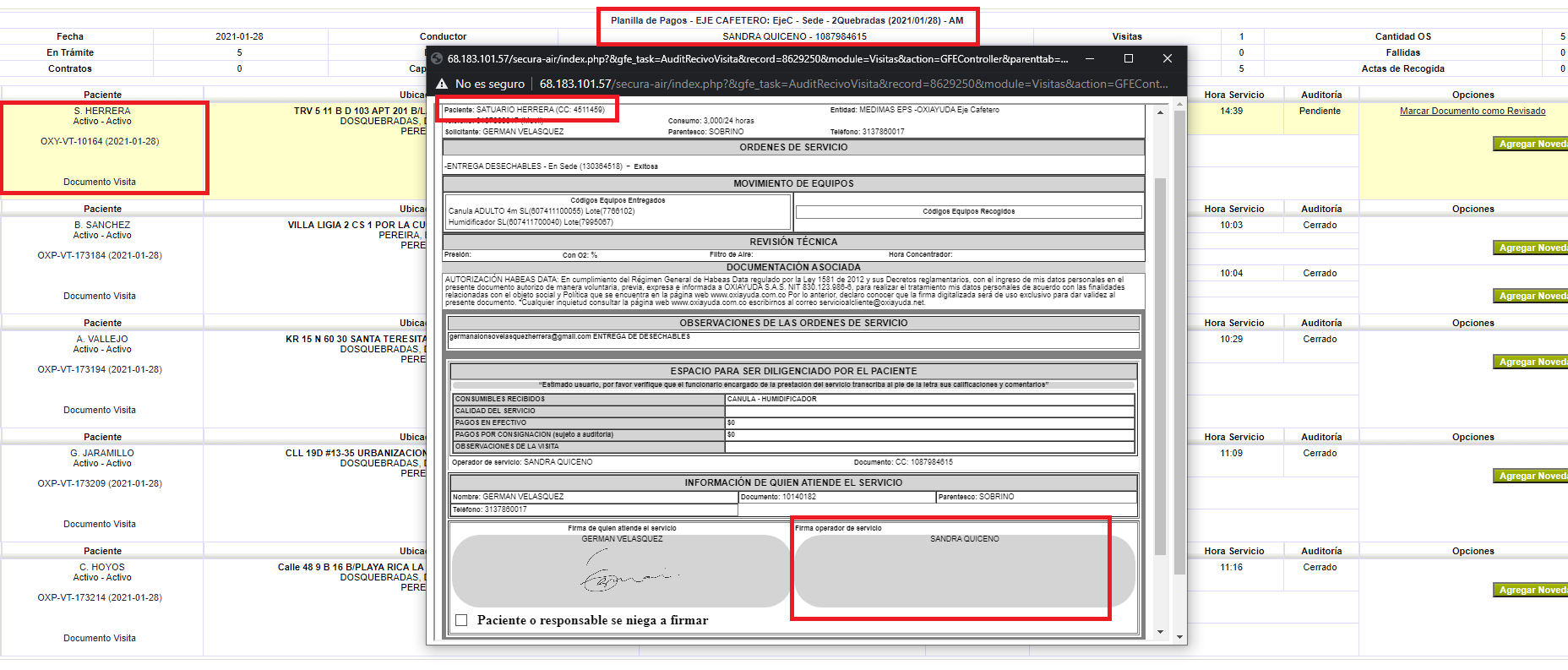Image resolution: width=1568 pixels, height=670 pixels.
Task: Click visit code OXP-VT-173209
Action: [100, 483]
